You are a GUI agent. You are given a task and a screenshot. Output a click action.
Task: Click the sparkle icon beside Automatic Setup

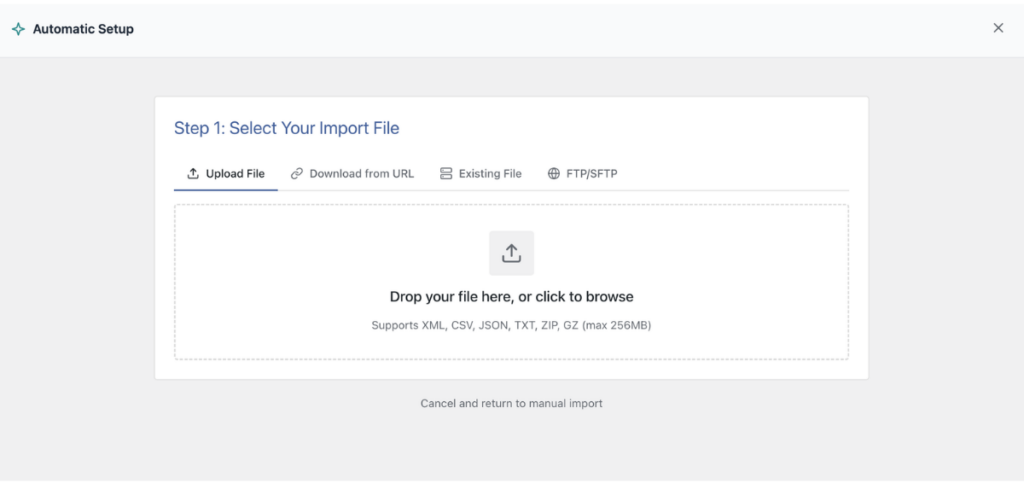(18, 29)
